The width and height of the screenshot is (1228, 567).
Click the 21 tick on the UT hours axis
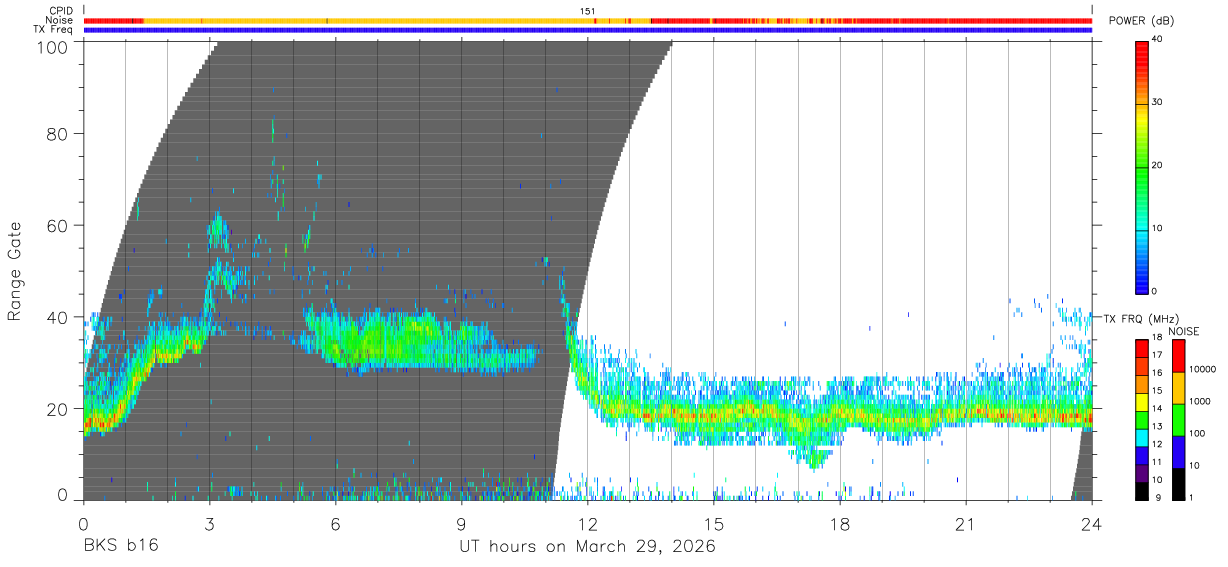point(966,523)
